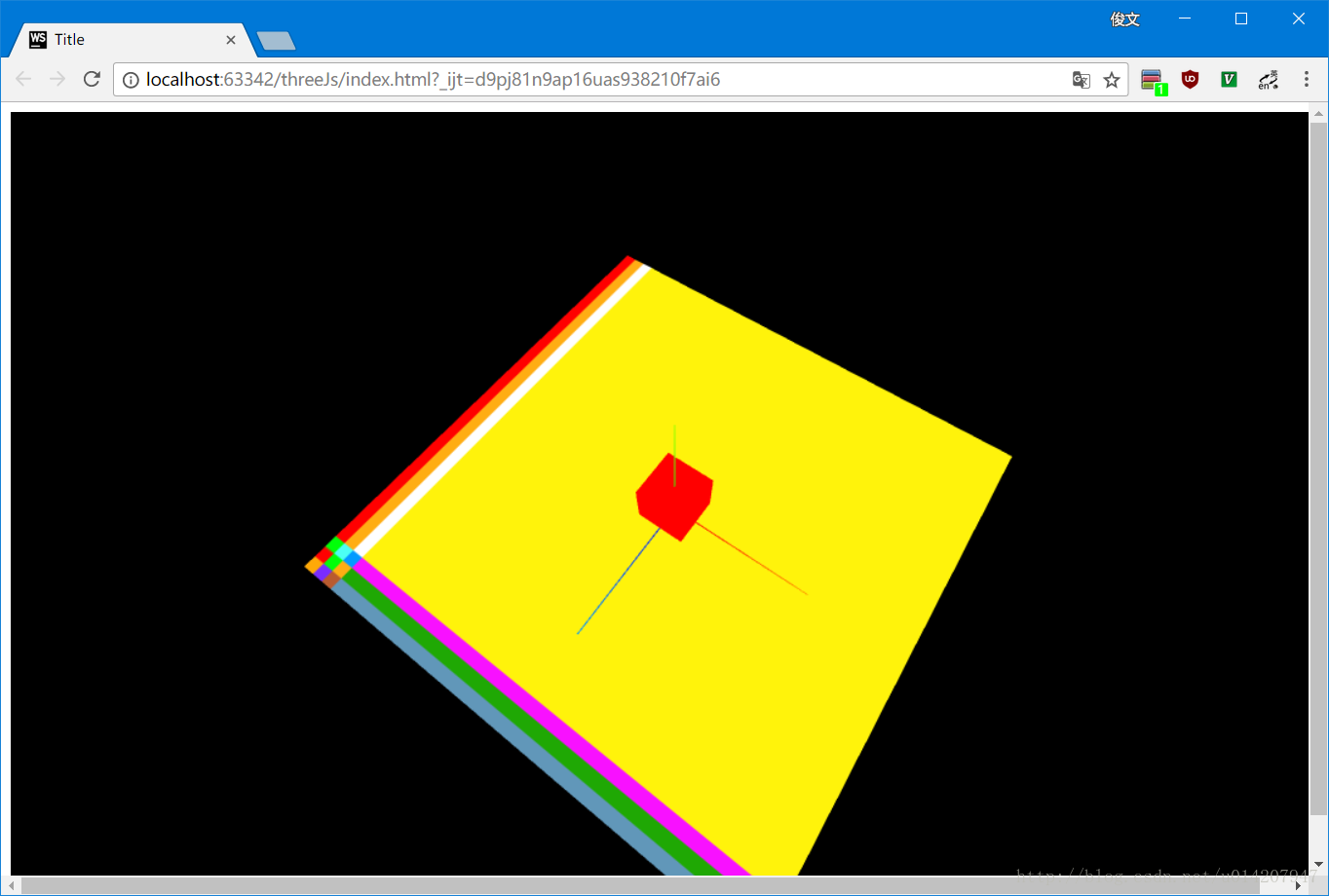
Task: Maximize the Chrome window
Action: [1241, 19]
